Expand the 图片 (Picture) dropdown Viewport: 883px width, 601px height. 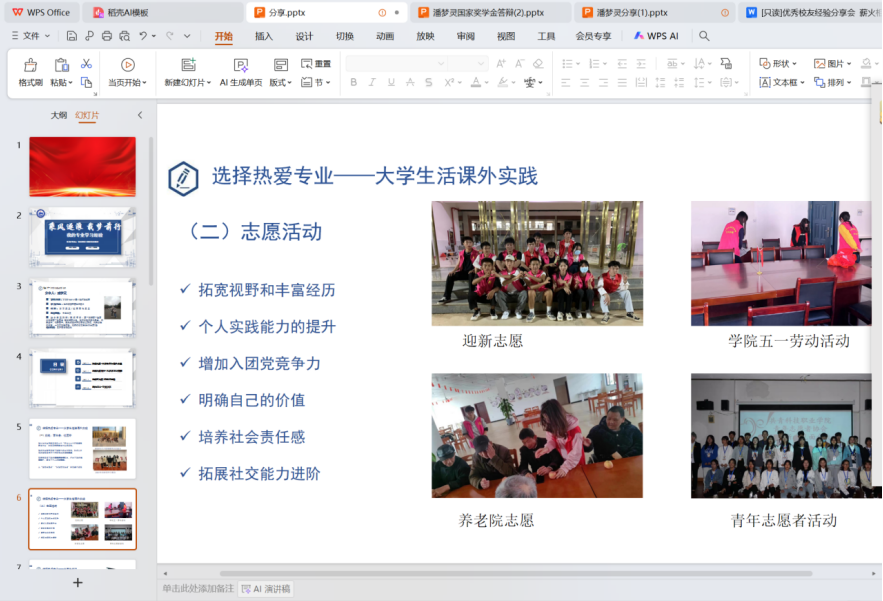point(833,64)
